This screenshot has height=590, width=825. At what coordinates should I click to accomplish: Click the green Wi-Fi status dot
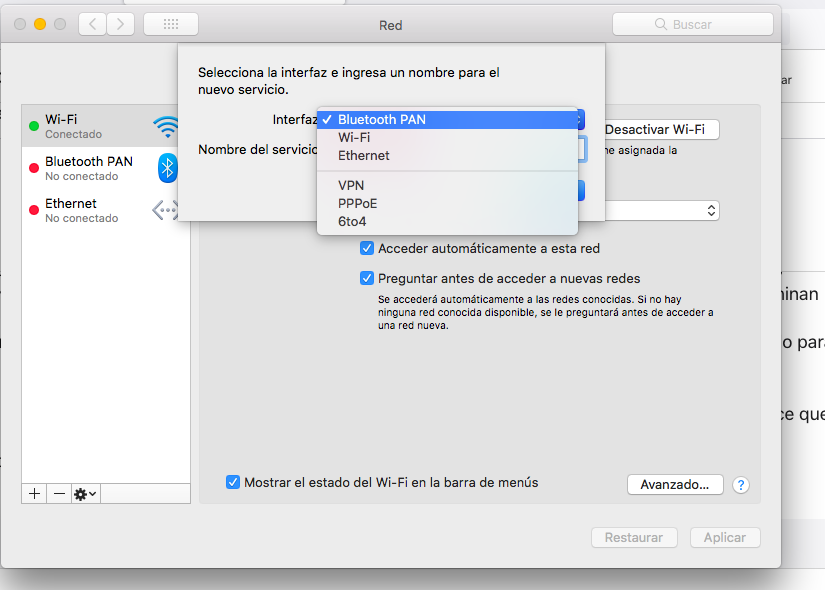34,126
